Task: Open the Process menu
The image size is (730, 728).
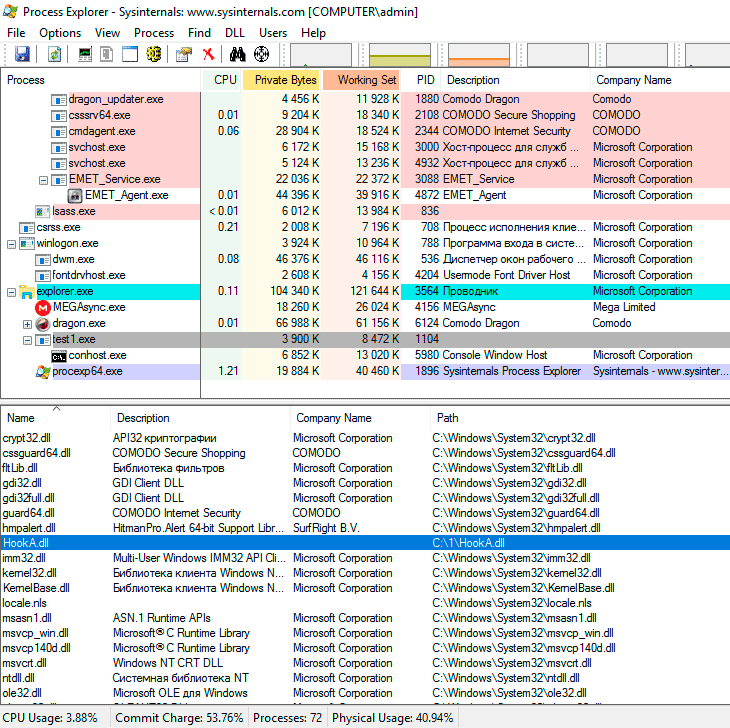Action: tap(154, 33)
